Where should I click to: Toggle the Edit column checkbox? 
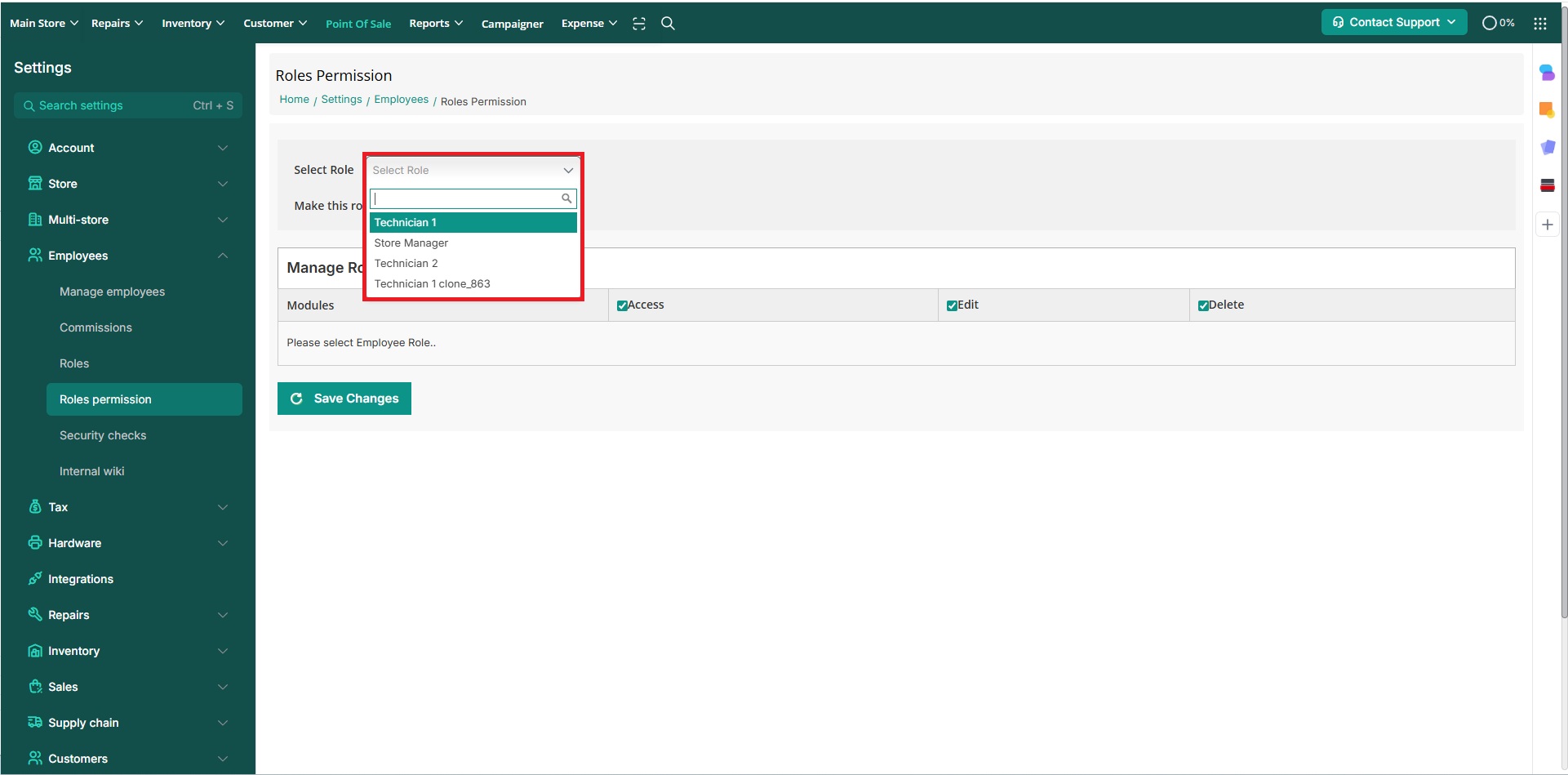click(x=952, y=305)
